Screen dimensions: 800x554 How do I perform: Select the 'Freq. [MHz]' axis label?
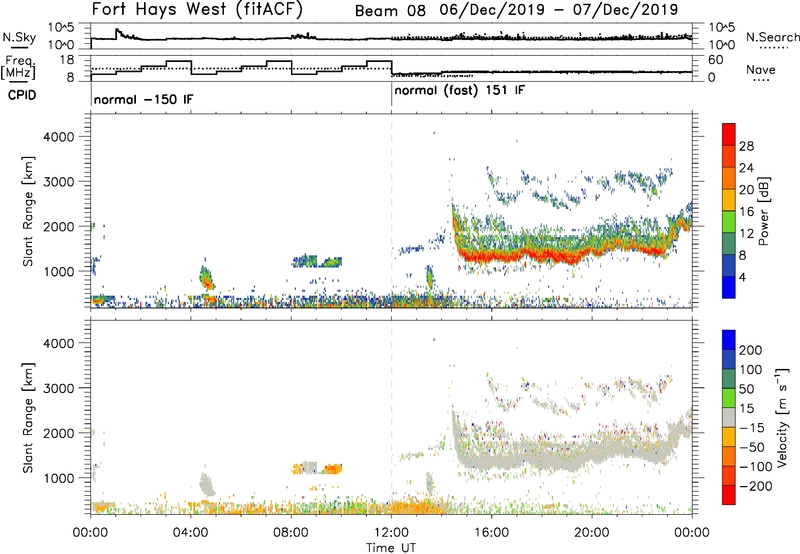pyautogui.click(x=18, y=68)
